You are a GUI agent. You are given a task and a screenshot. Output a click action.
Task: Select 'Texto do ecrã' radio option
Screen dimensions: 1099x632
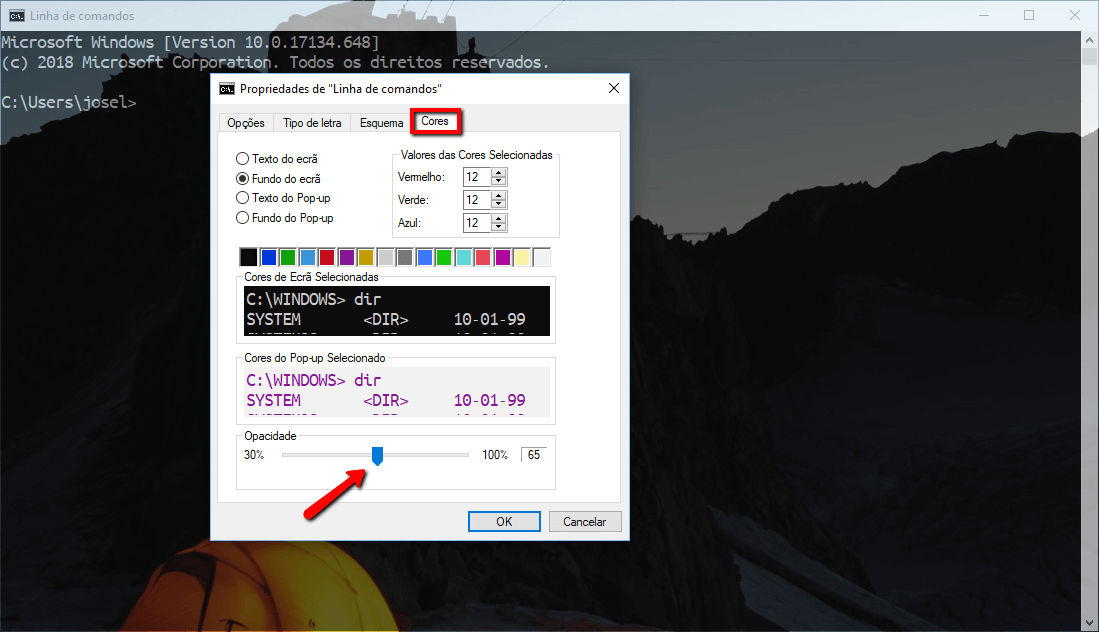point(242,159)
